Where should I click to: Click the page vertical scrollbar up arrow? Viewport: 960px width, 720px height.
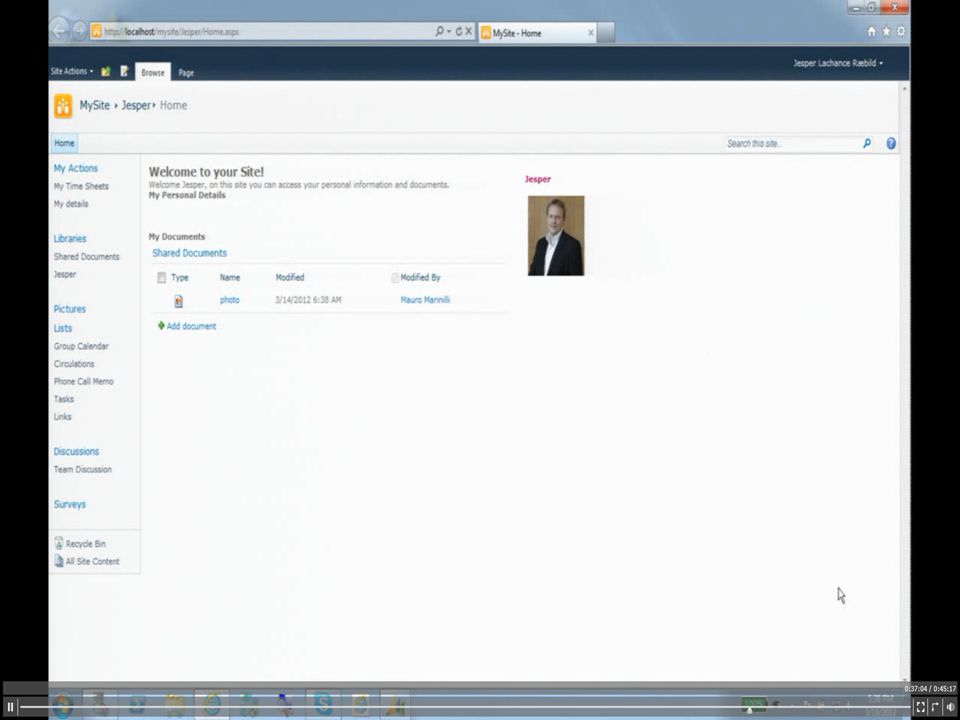(904, 89)
